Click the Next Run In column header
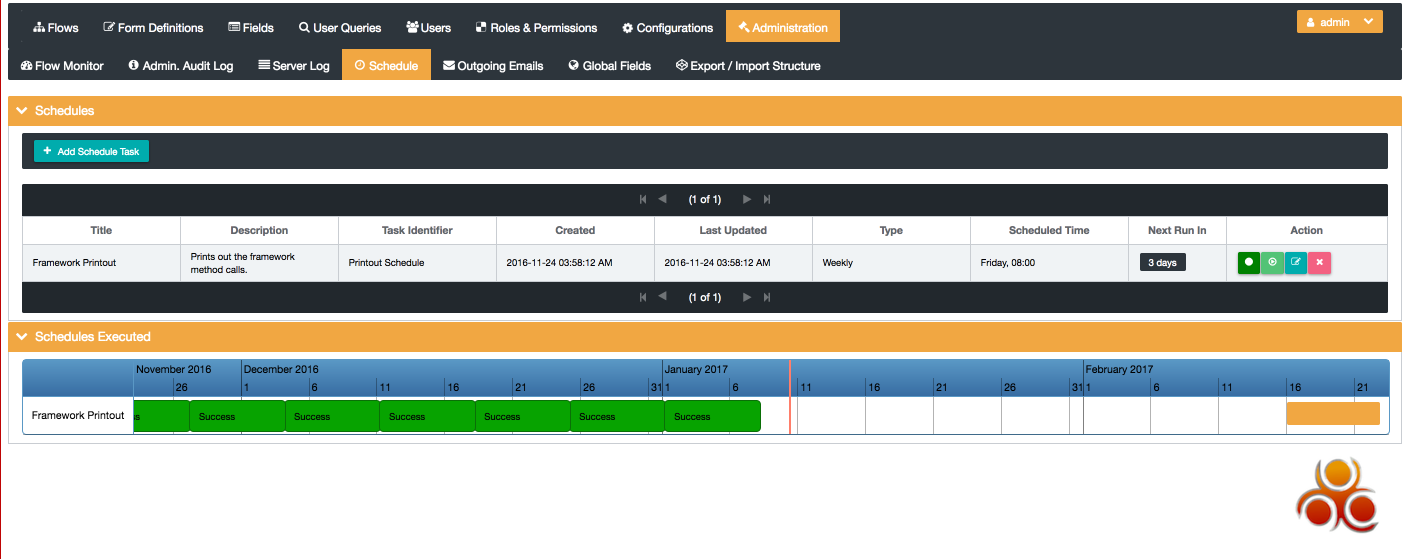Viewport: 1406px width, 559px height. (1177, 230)
